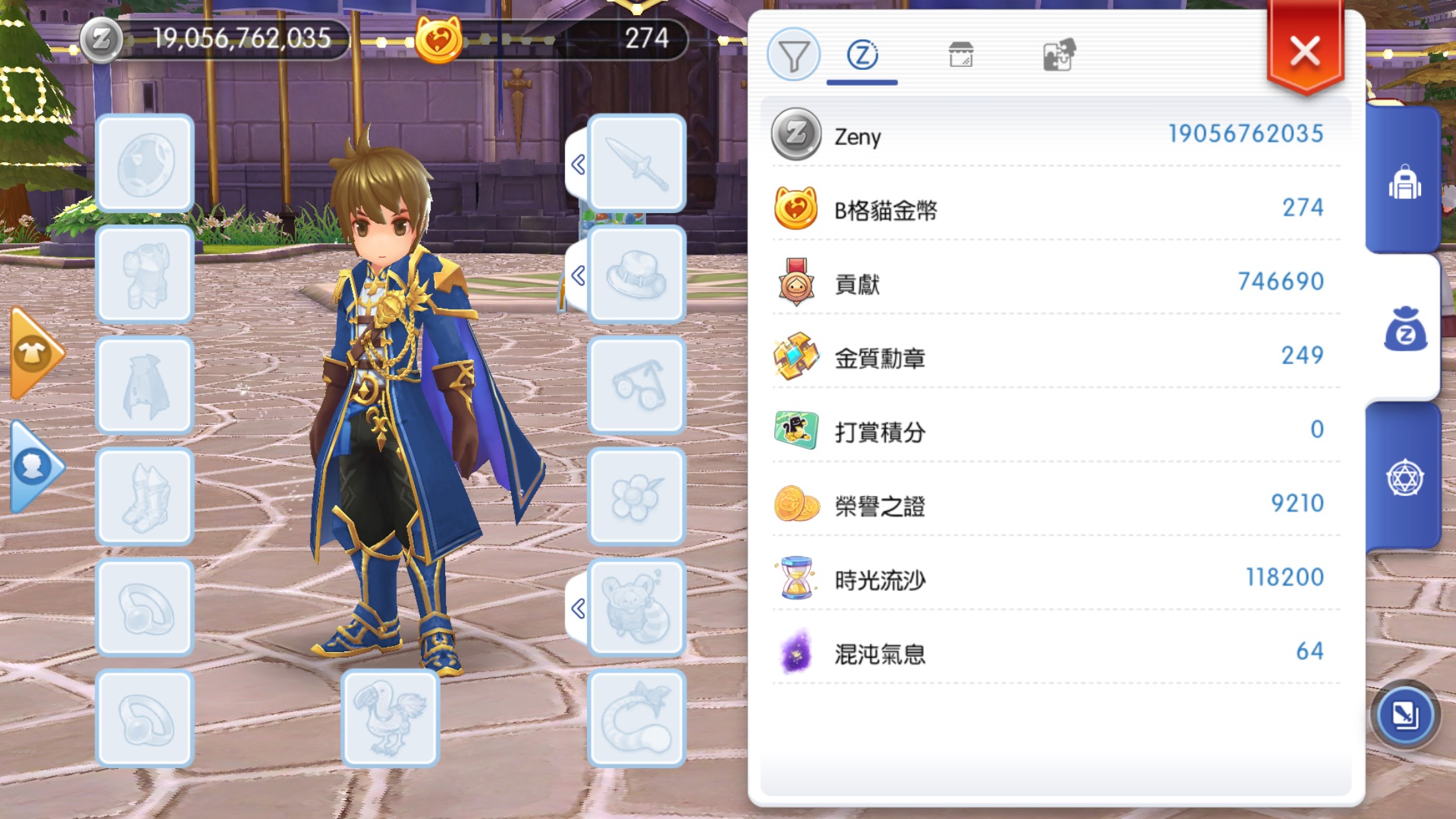Select the empty bird mount slot
The height and width of the screenshot is (819, 1456).
click(x=391, y=719)
